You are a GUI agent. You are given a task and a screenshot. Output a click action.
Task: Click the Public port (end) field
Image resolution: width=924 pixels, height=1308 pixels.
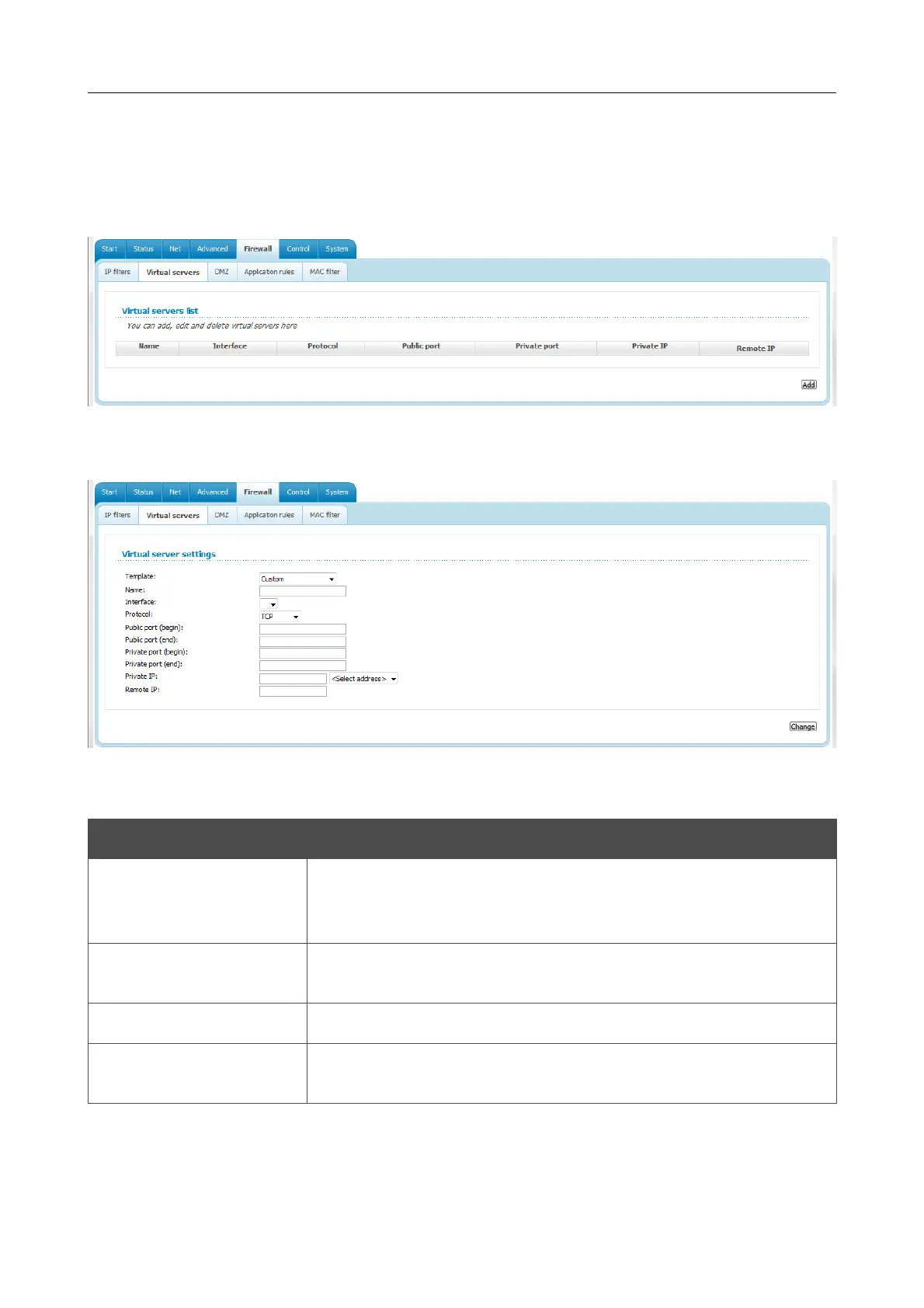coord(302,641)
